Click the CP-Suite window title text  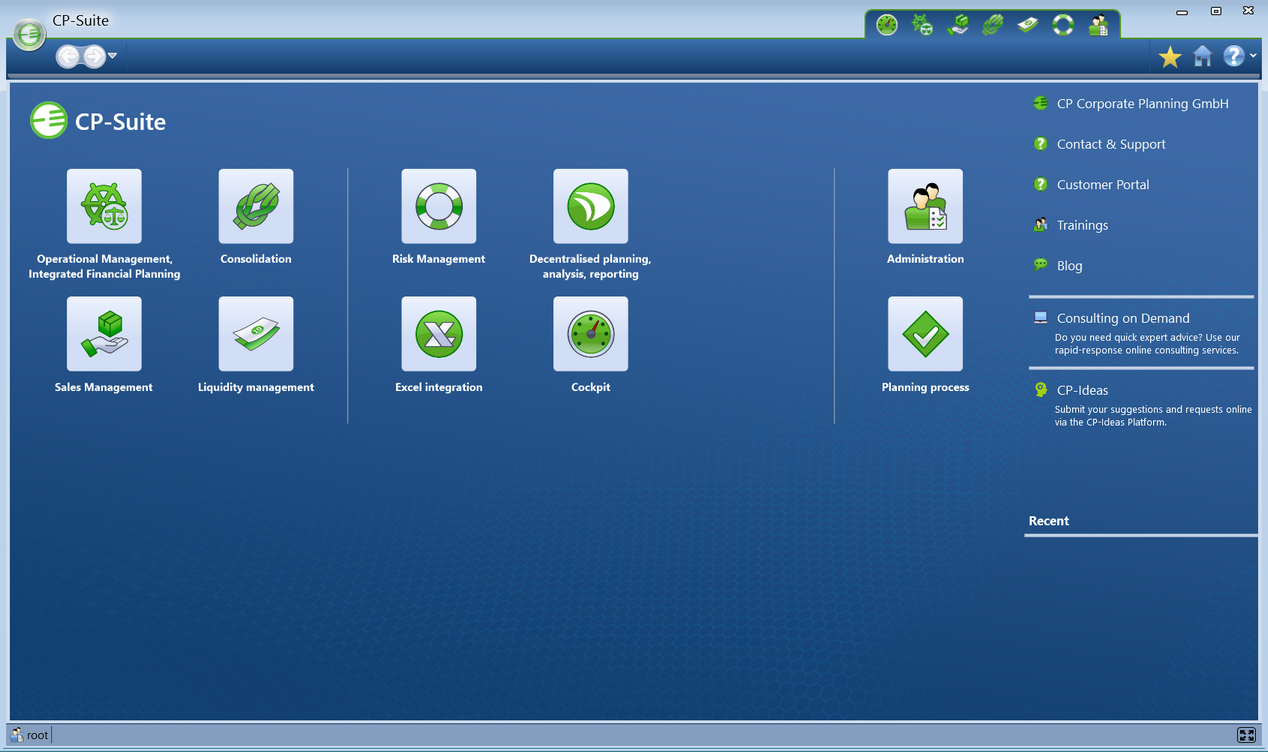point(81,20)
